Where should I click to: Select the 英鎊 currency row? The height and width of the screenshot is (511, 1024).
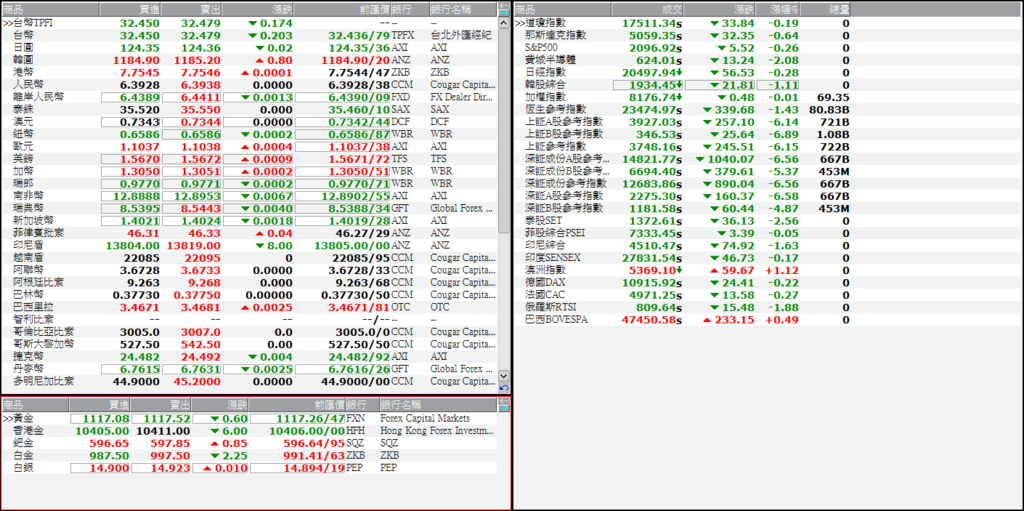(x=249, y=159)
